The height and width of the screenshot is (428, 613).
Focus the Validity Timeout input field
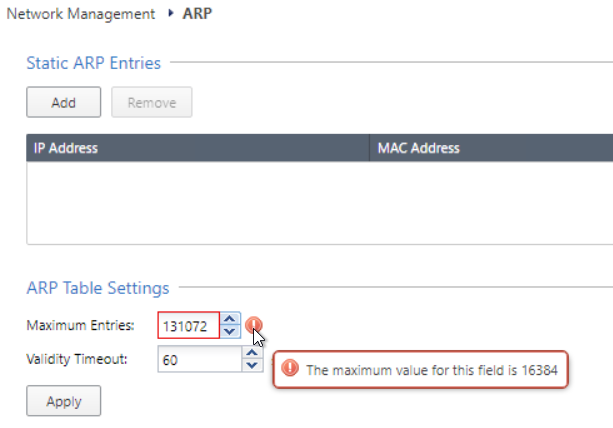coord(199,359)
